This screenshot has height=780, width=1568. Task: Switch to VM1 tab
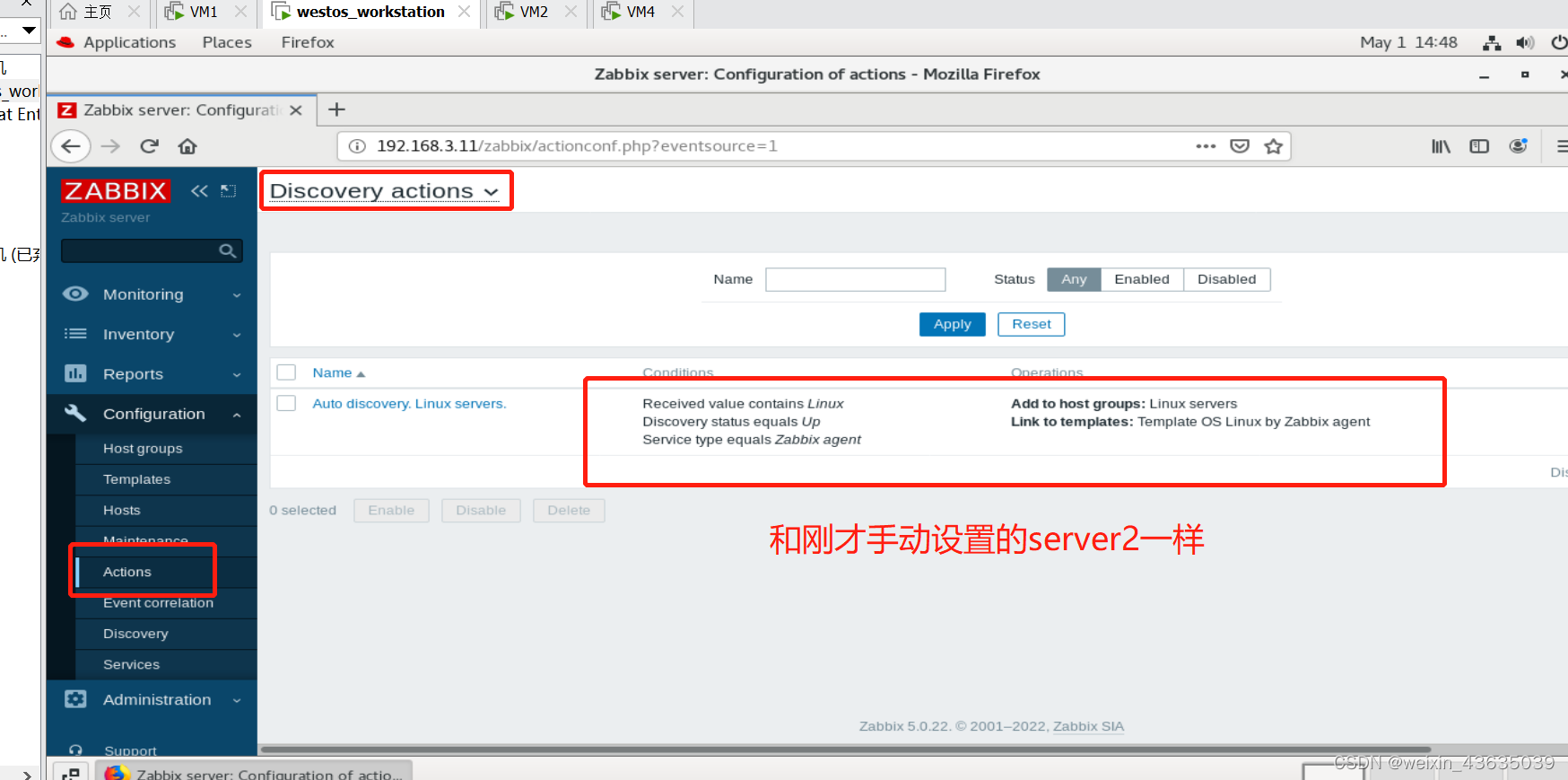[204, 12]
